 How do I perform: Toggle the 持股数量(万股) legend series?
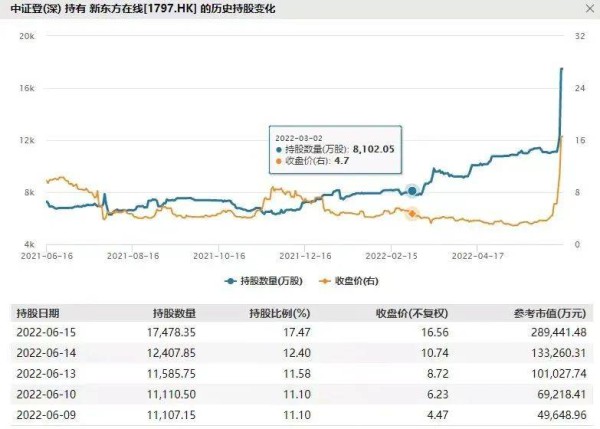coord(264,281)
